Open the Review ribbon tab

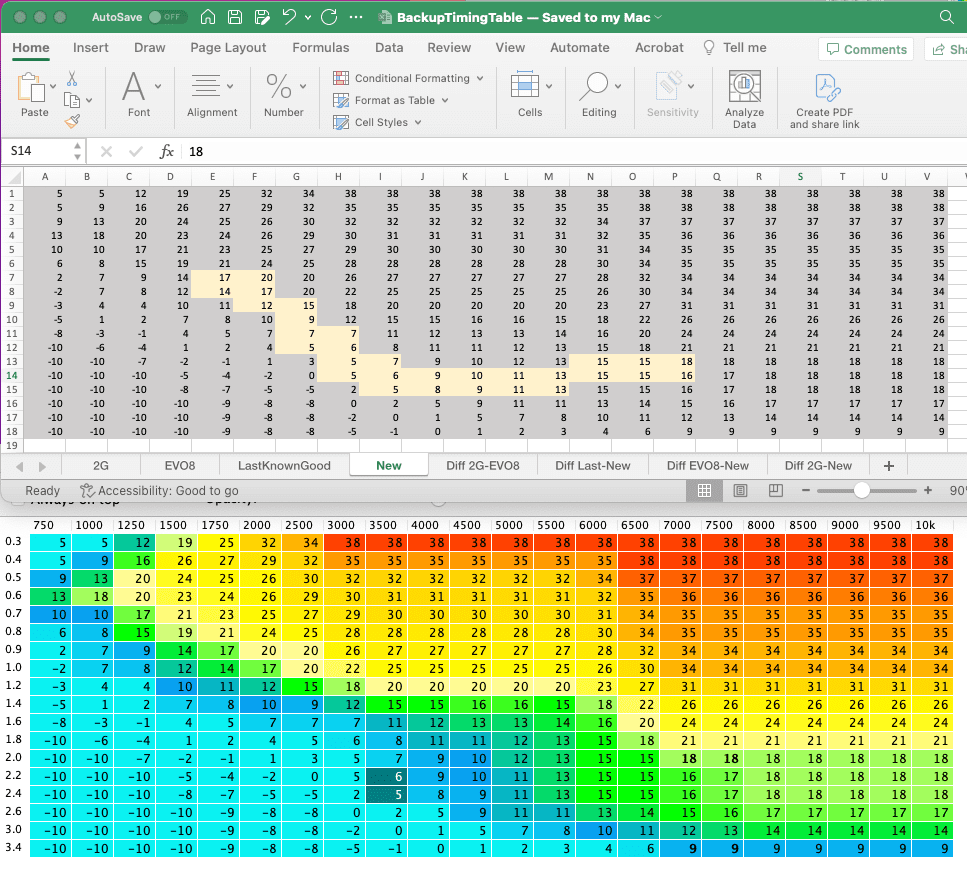[449, 47]
